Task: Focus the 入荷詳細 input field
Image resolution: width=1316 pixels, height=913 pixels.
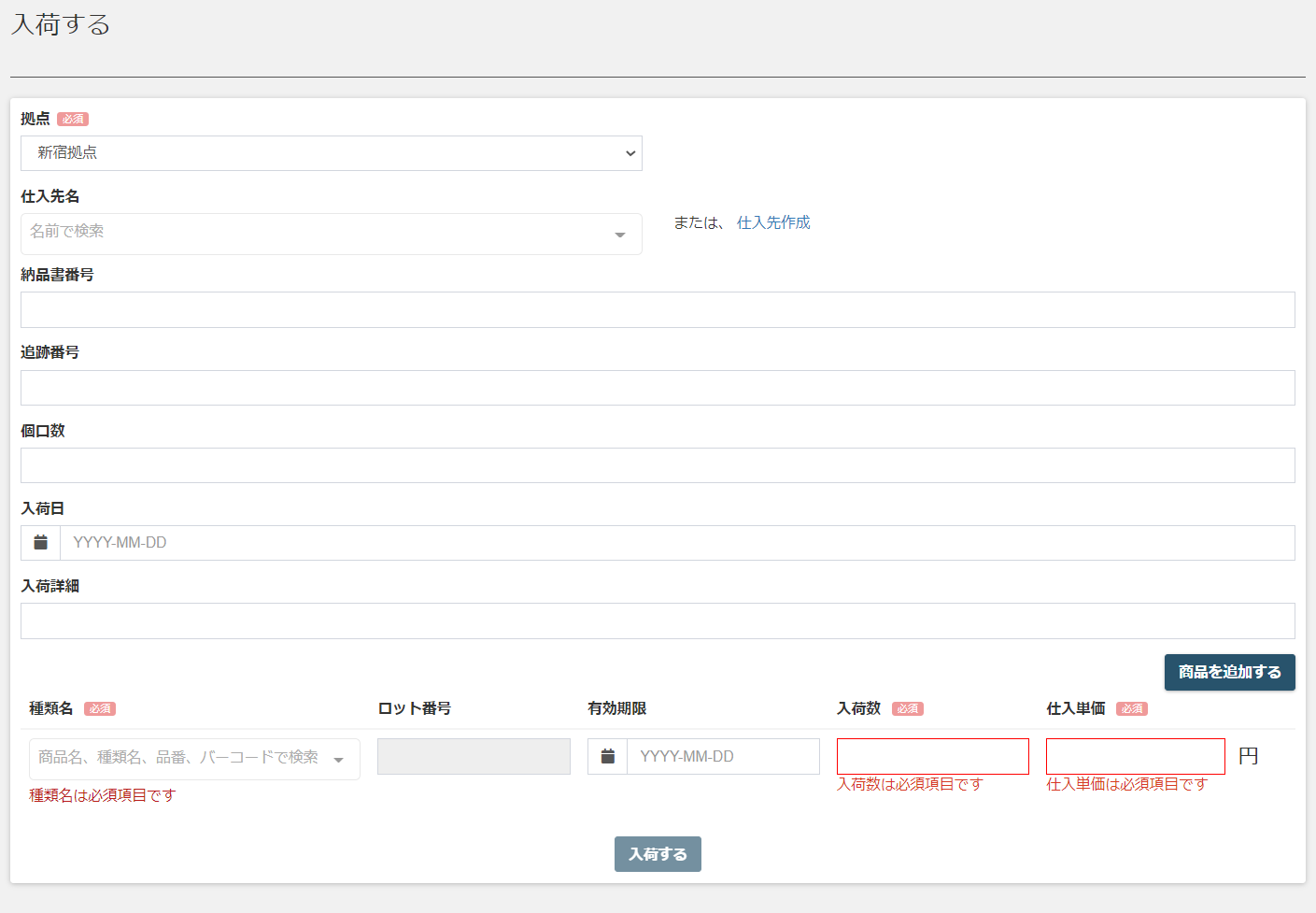Action: [658, 621]
